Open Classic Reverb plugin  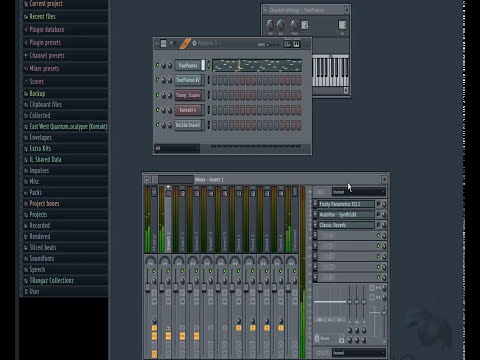click(x=346, y=225)
